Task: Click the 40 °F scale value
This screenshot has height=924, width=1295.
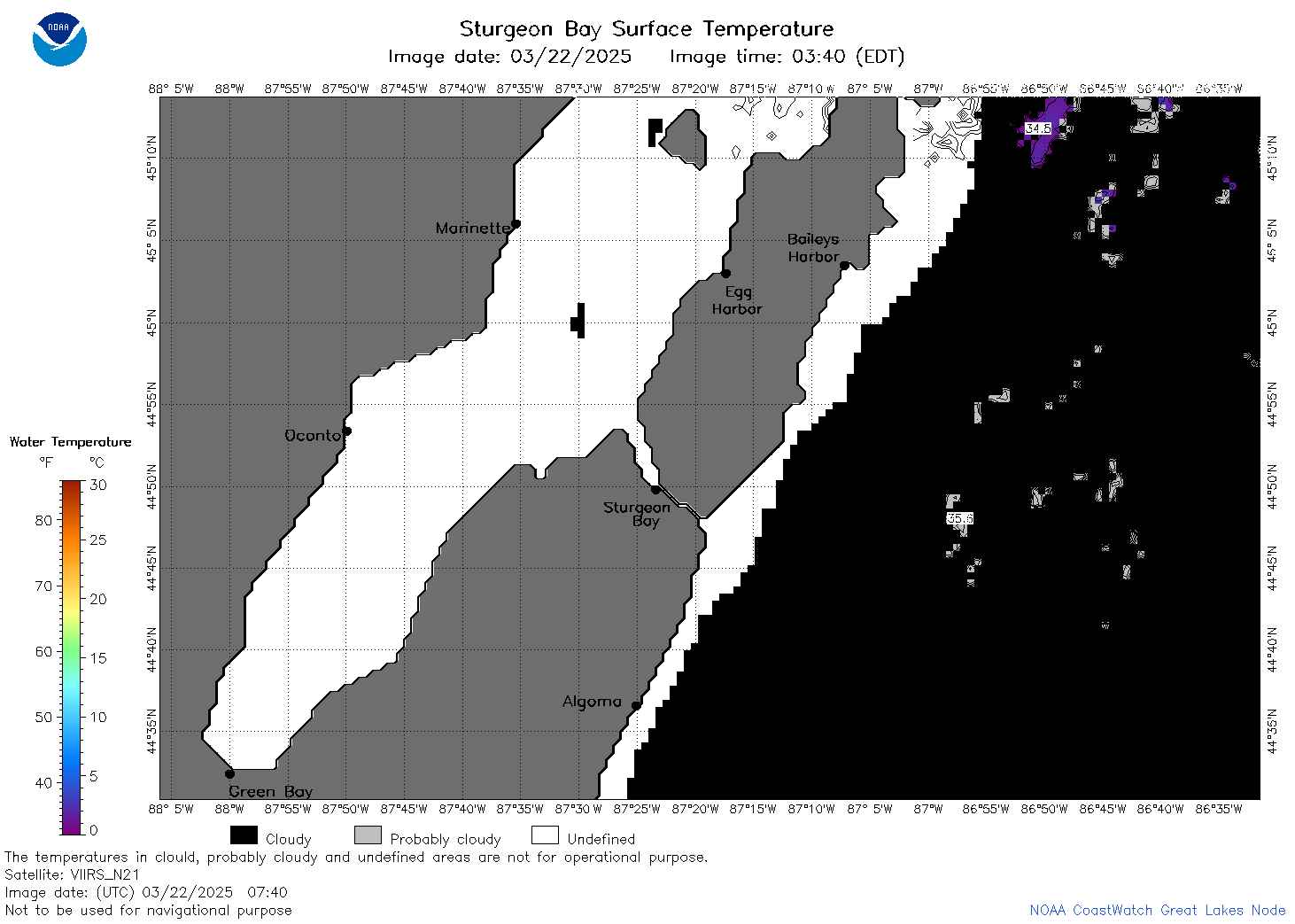Action: pos(43,782)
